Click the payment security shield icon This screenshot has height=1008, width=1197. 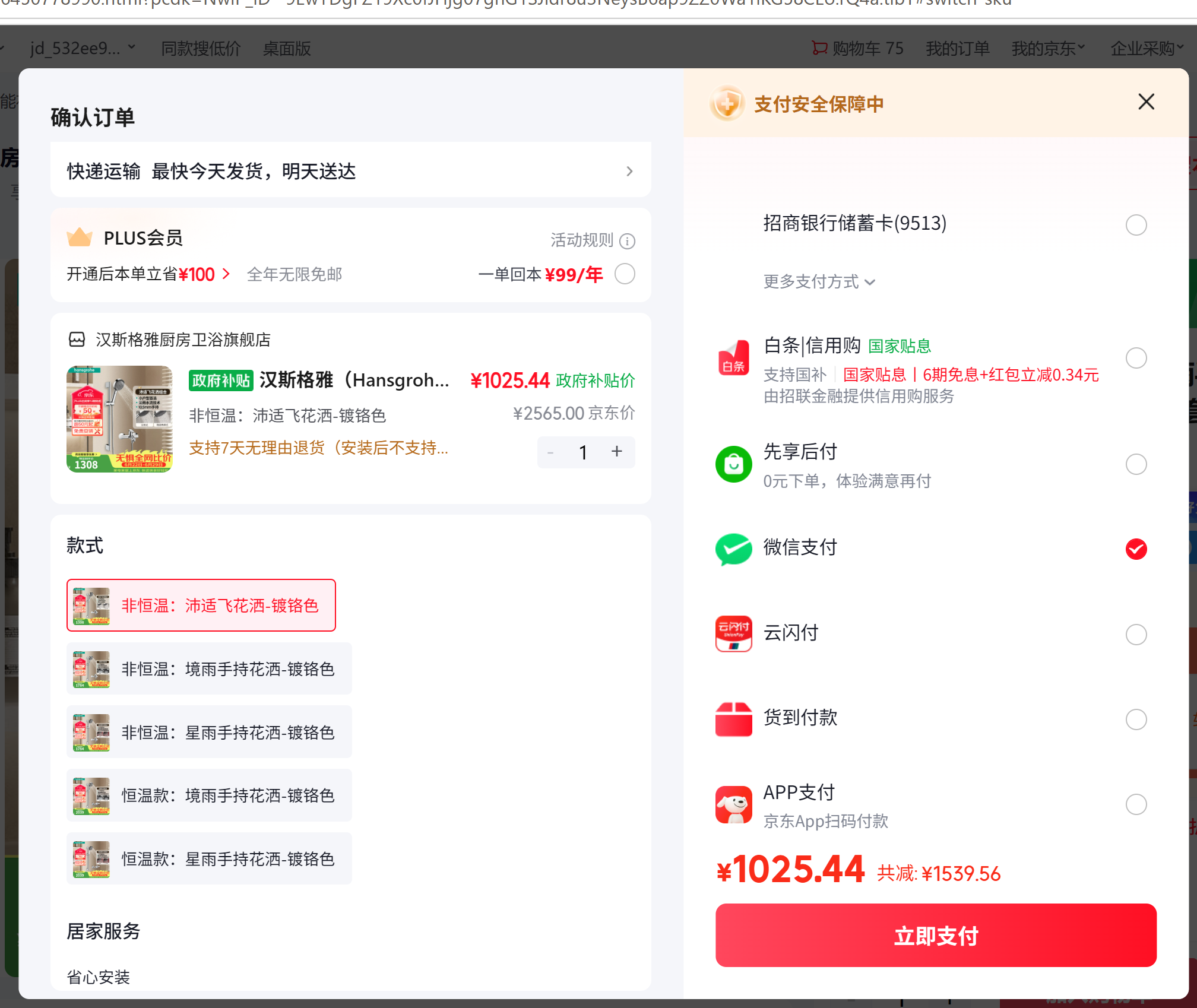click(727, 103)
